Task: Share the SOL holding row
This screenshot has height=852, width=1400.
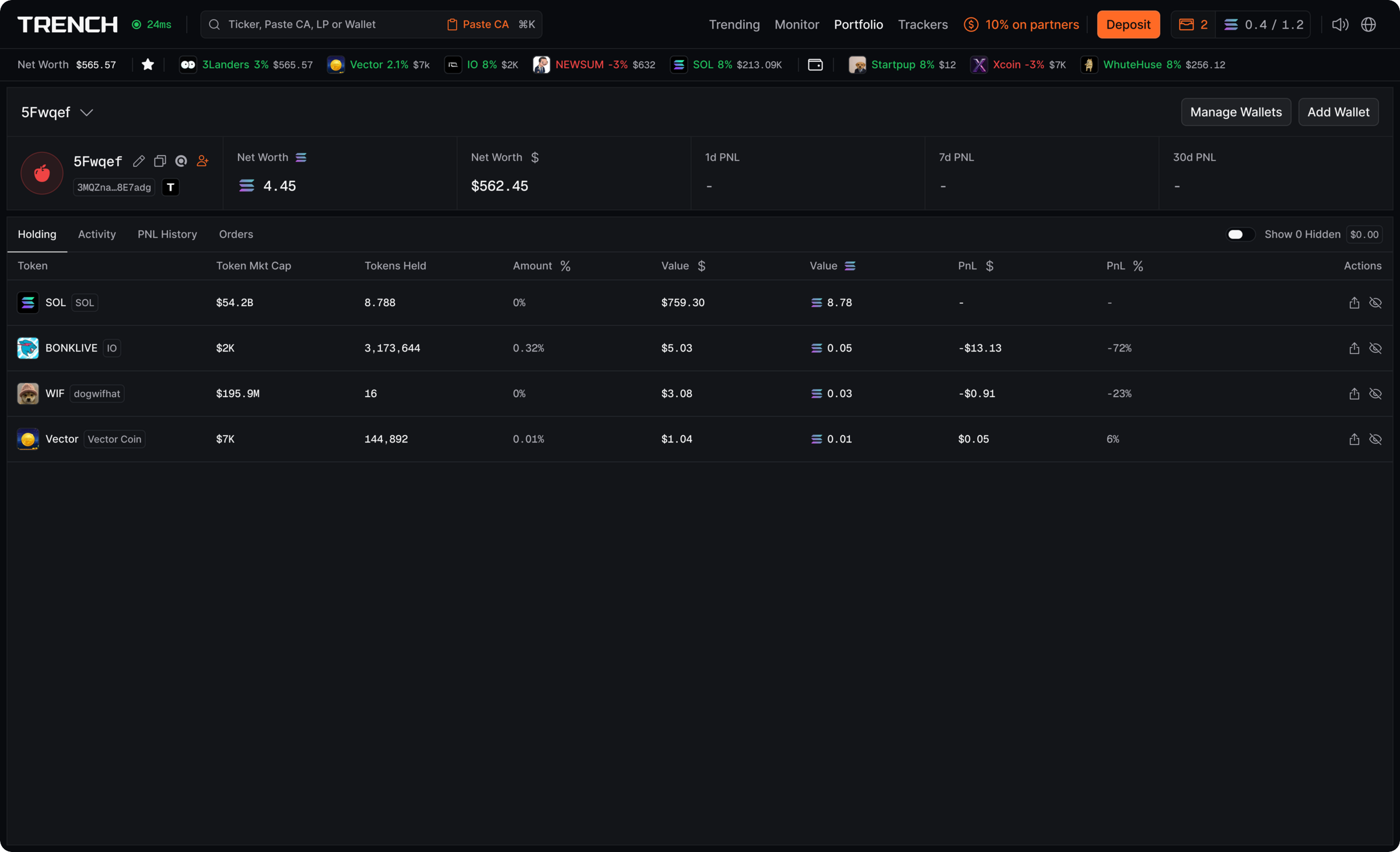Action: pos(1354,303)
